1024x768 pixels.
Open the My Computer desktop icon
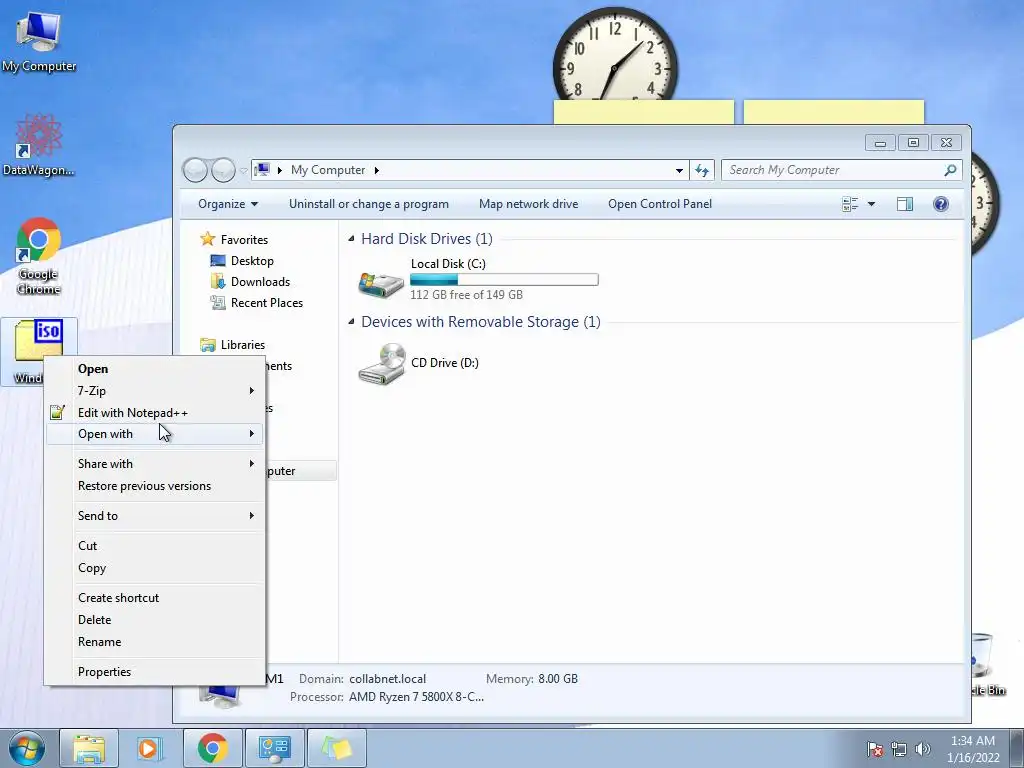38,42
